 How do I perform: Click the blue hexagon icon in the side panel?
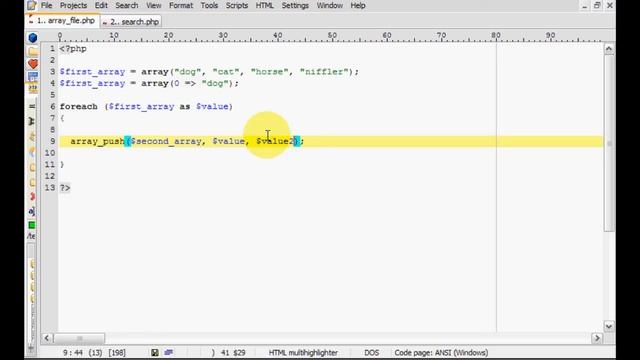33,38
